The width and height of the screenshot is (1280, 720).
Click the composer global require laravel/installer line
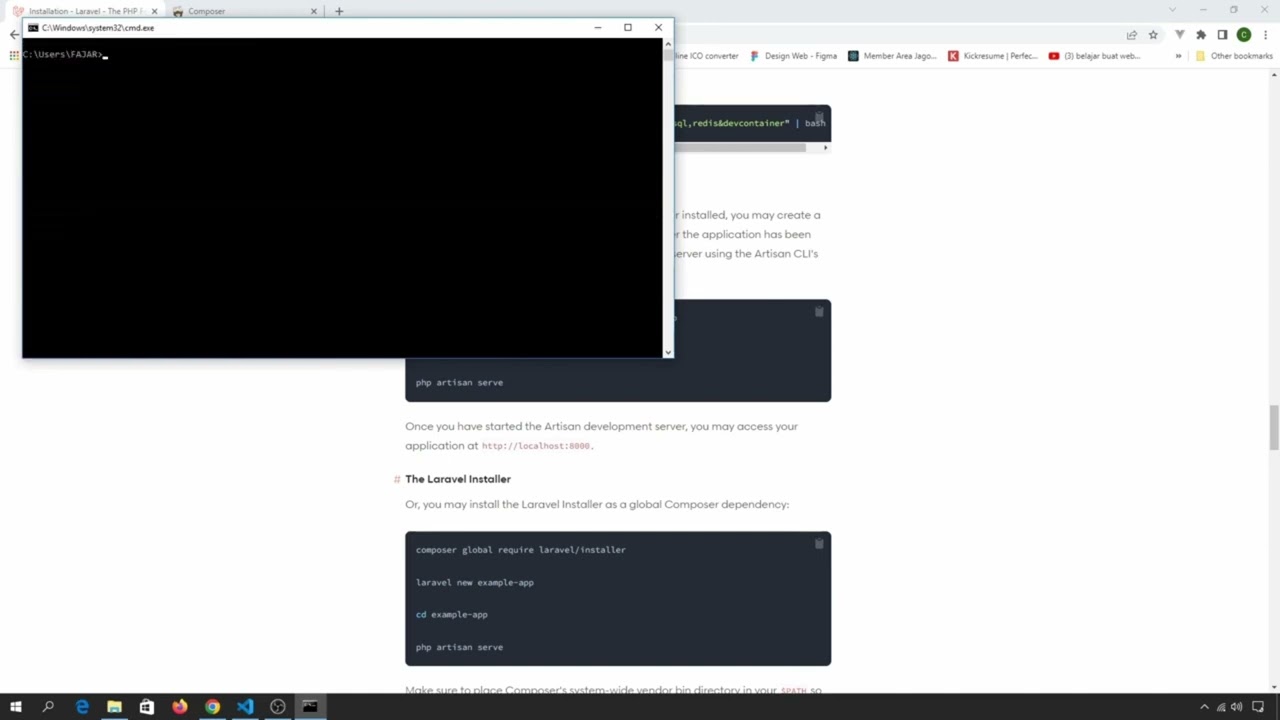521,550
